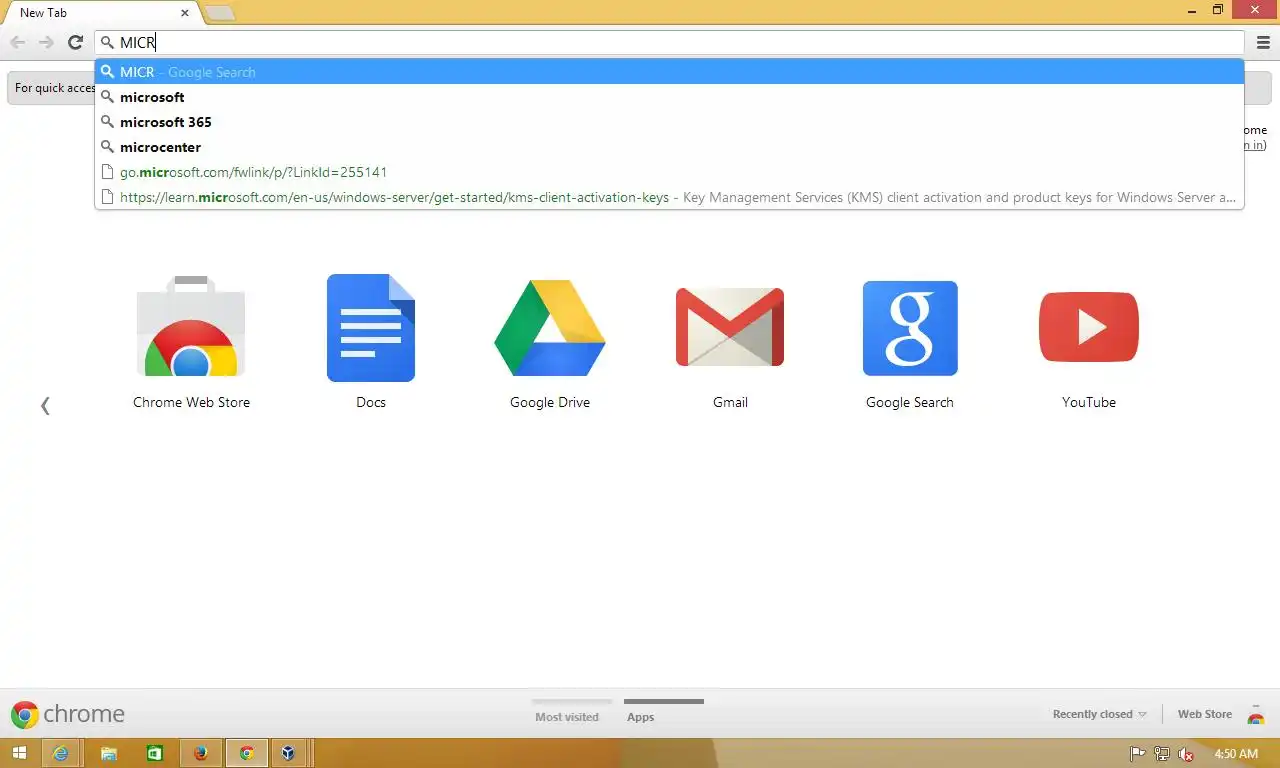Screen dimensions: 1280x768
Task: Choose the 'microsoft' search suggestion
Action: (x=669, y=97)
